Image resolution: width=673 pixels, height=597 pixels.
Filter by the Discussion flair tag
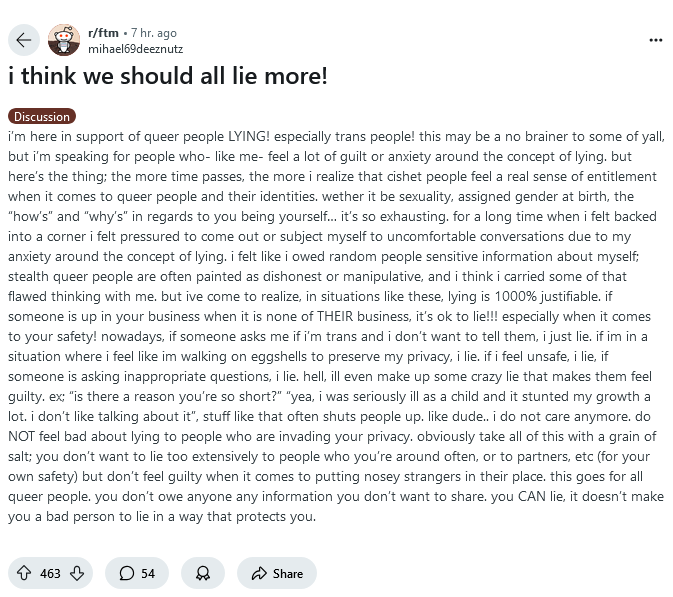tap(41, 117)
